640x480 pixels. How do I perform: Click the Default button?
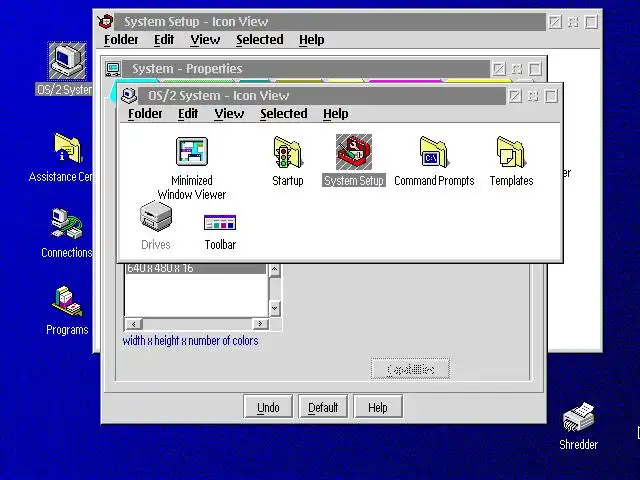323,407
